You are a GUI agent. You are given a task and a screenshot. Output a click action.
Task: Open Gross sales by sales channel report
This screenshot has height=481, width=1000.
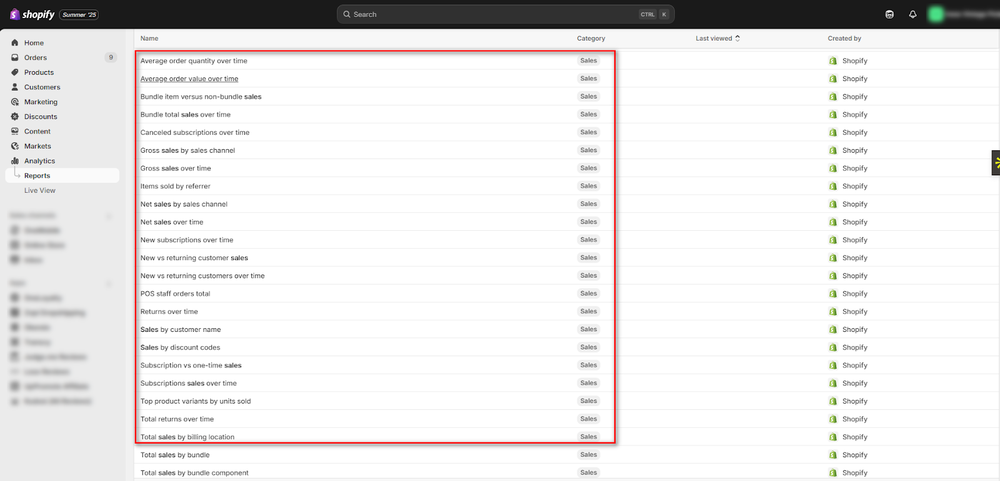pos(188,151)
